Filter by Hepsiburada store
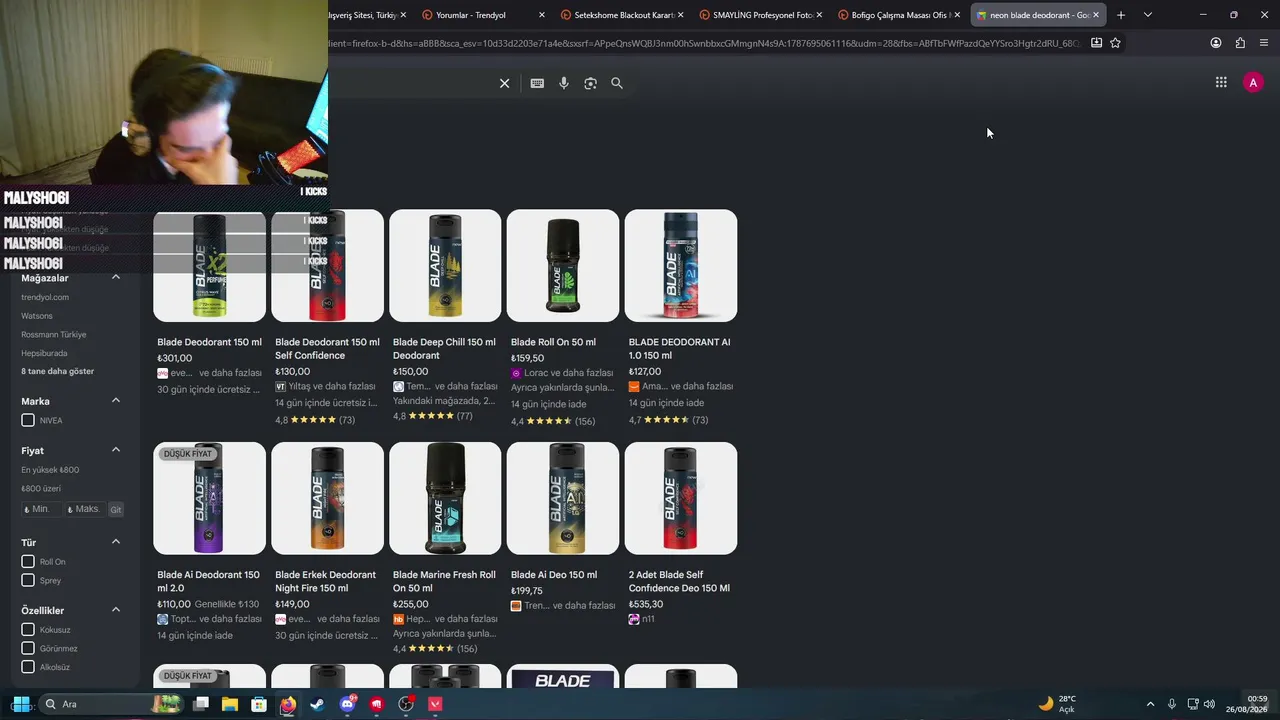 44,353
